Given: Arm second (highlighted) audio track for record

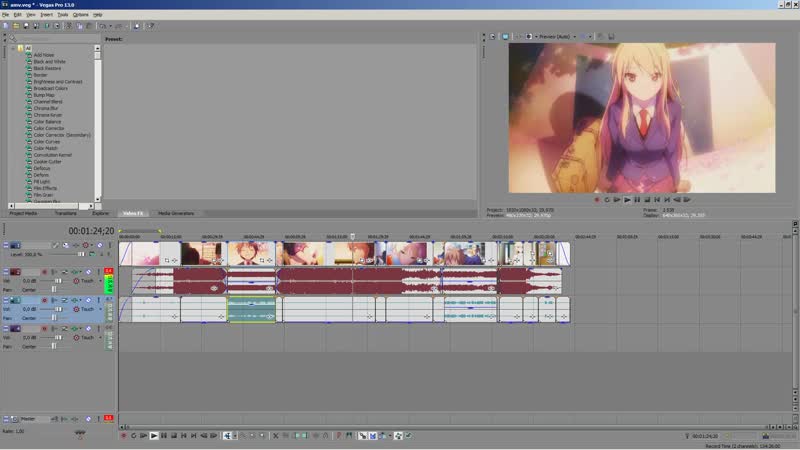Looking at the screenshot, I should [x=44, y=301].
